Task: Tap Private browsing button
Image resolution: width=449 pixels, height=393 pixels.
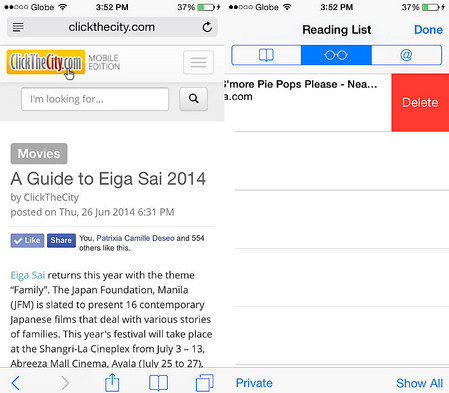Action: click(254, 383)
